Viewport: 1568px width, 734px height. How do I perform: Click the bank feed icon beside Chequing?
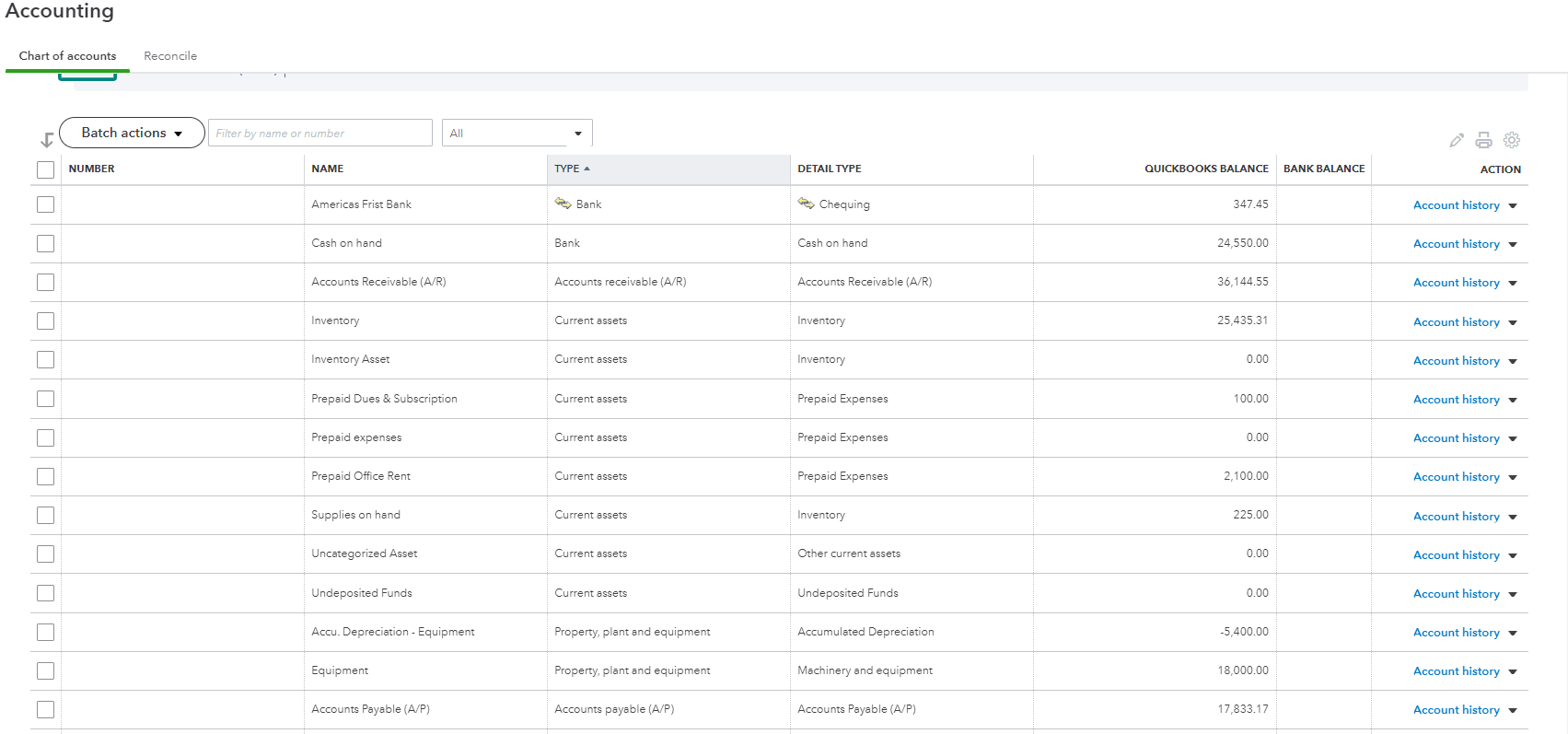click(806, 204)
